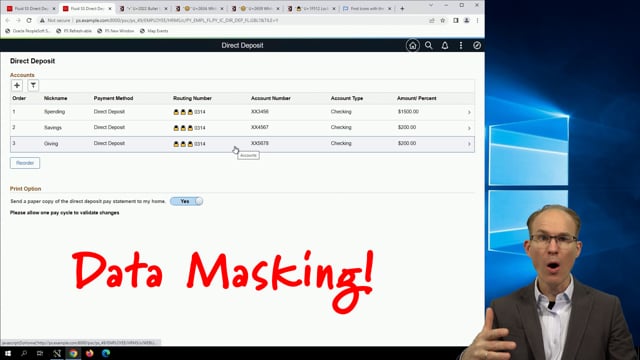Open the Accounts filter
The image size is (640, 360).
click(33, 85)
